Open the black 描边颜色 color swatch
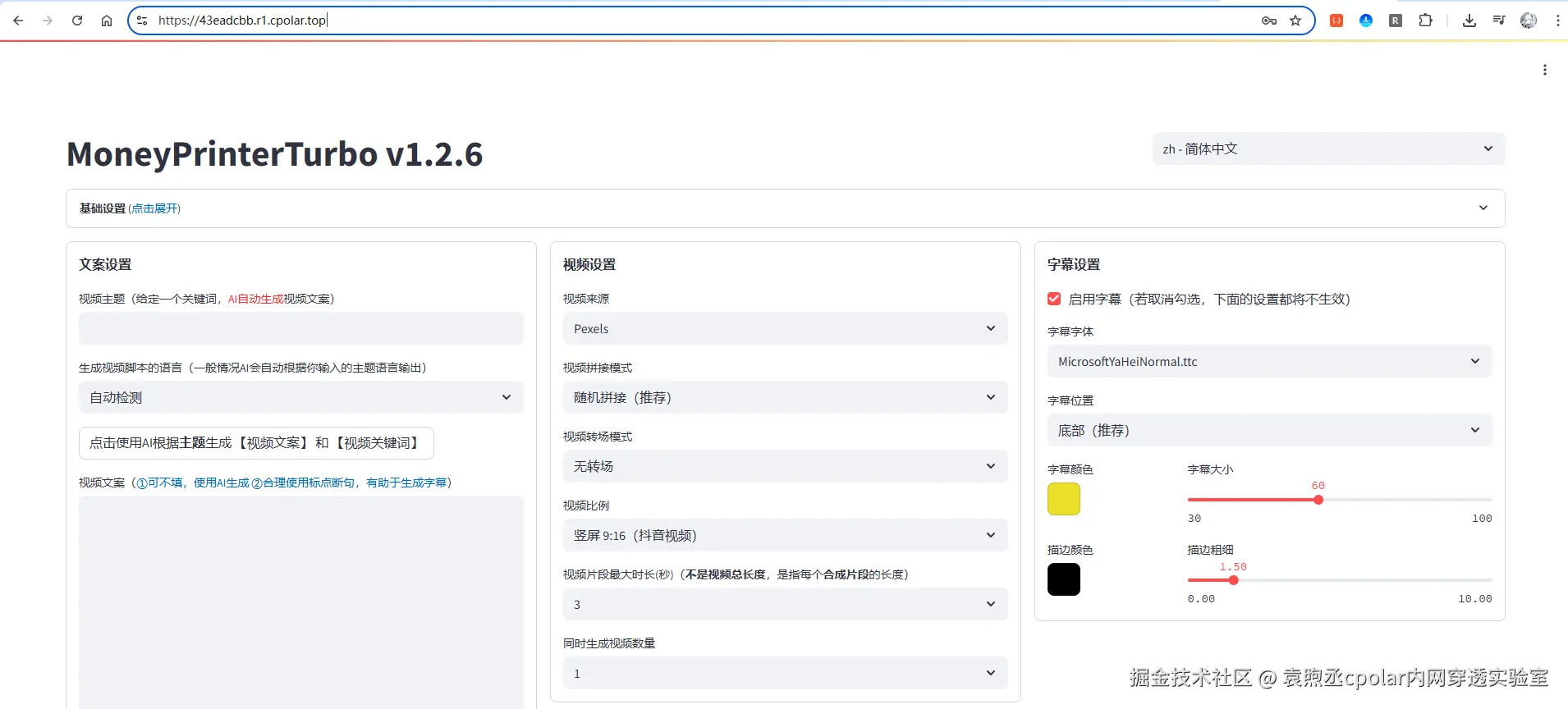This screenshot has width=1568, height=709. coord(1064,579)
